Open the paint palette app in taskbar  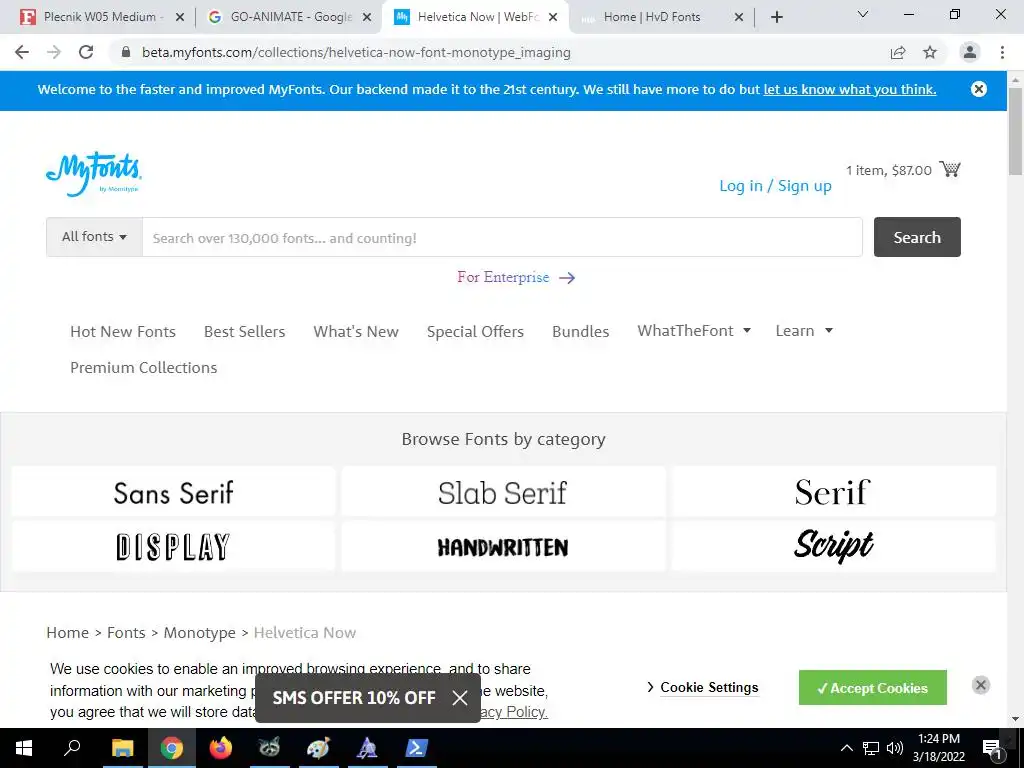point(318,748)
